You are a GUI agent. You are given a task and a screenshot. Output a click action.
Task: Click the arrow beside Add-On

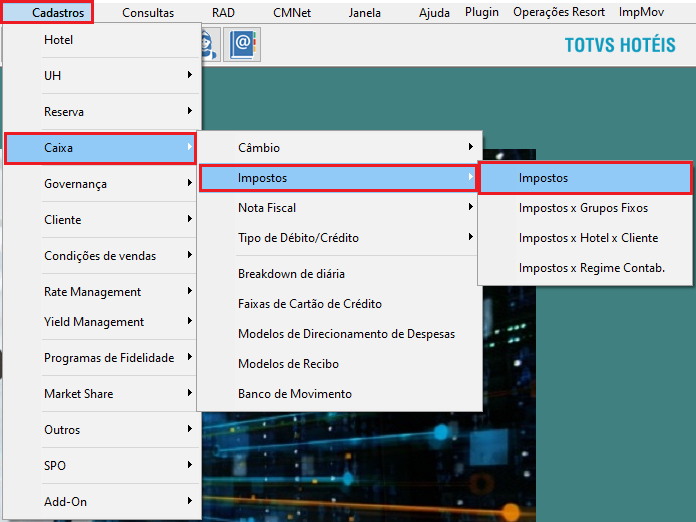190,500
